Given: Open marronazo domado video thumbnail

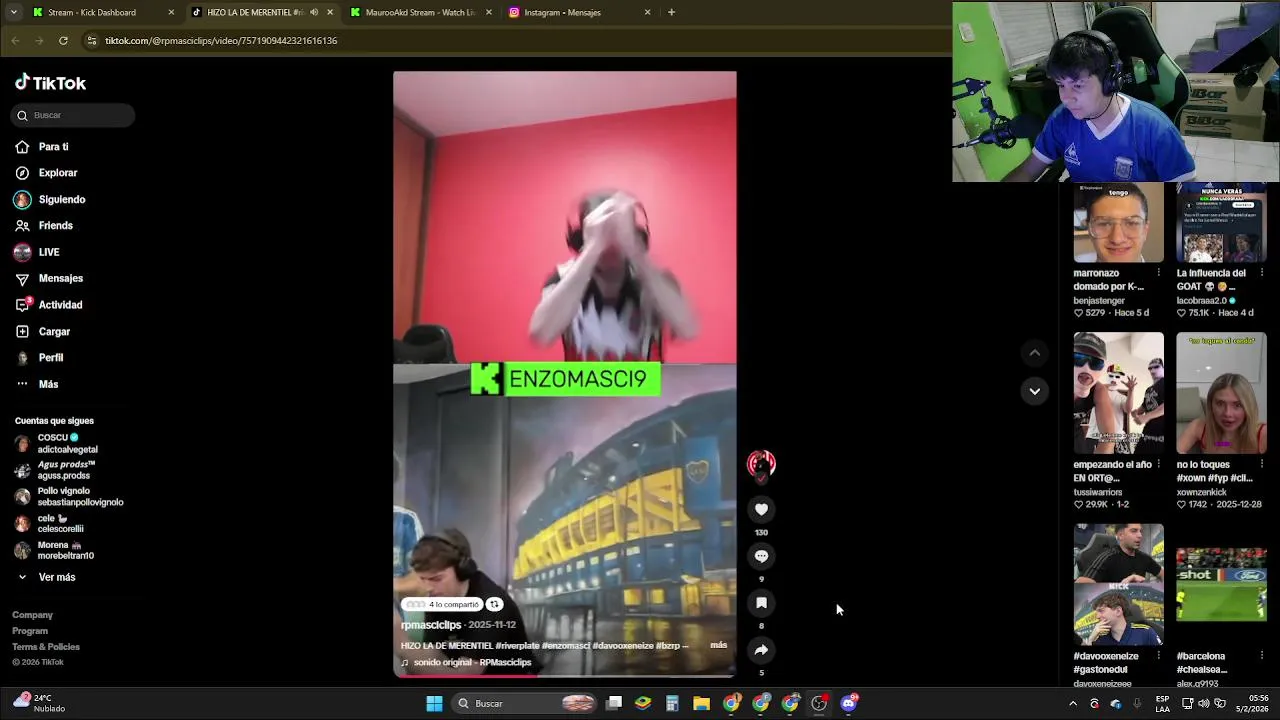Looking at the screenshot, I should pos(1118,222).
